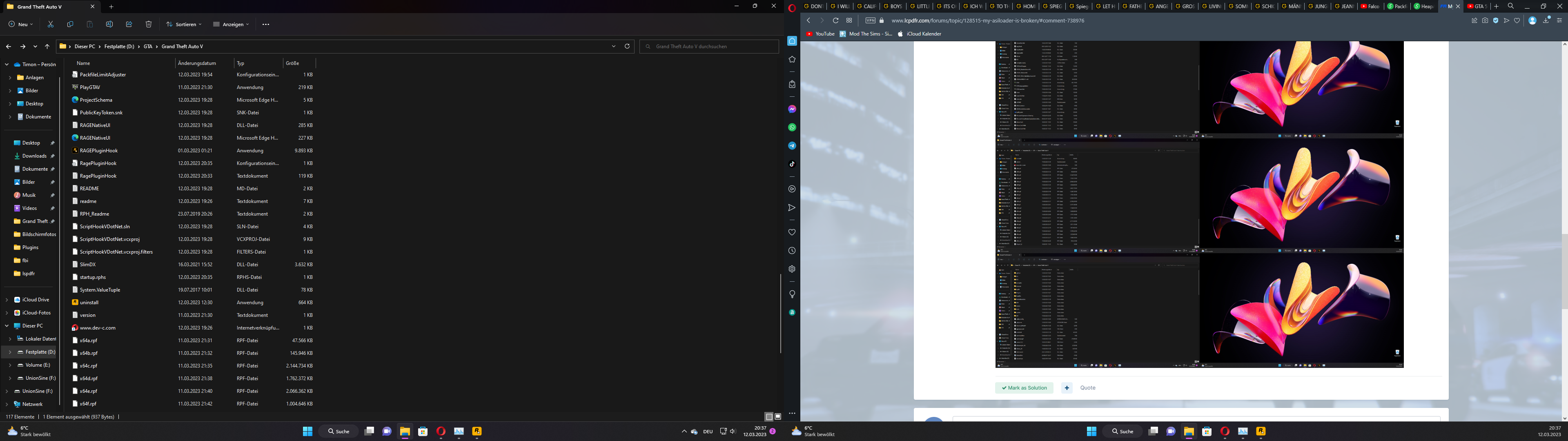Screen dimensions: 1568x441
Task: Click the Quote link under the post
Action: click(x=1087, y=388)
